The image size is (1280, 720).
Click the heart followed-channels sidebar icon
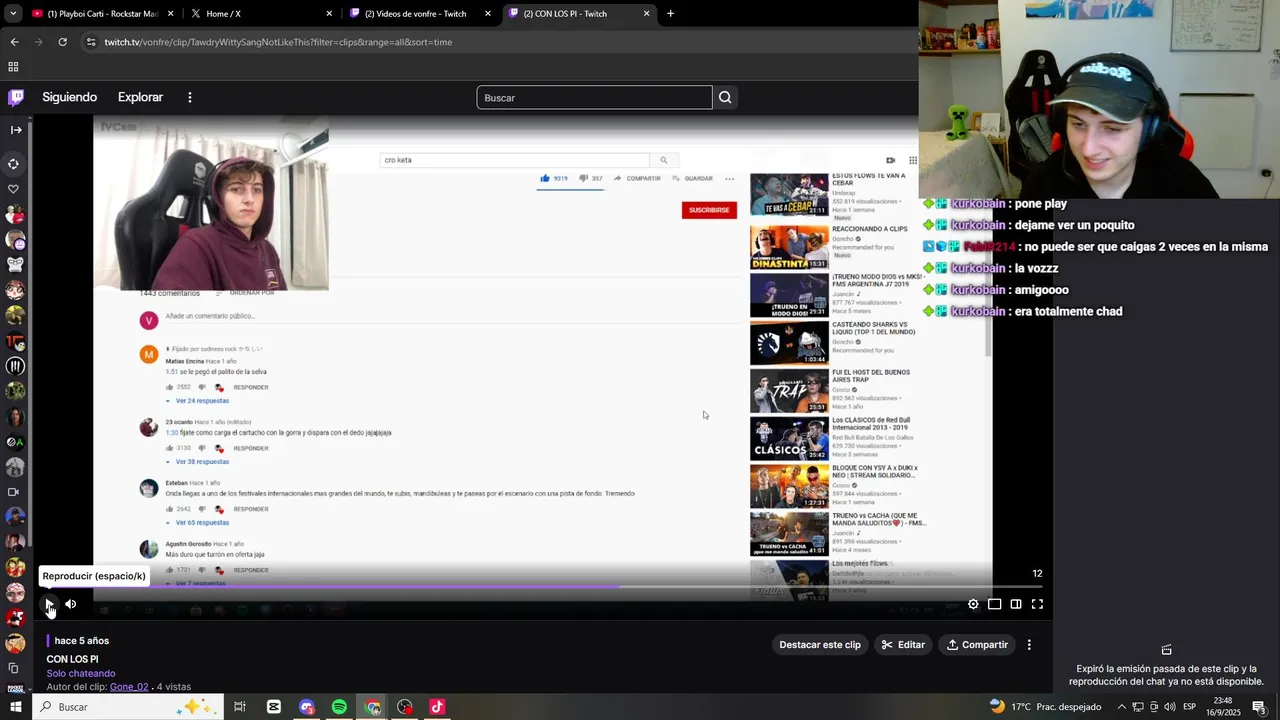point(13,189)
